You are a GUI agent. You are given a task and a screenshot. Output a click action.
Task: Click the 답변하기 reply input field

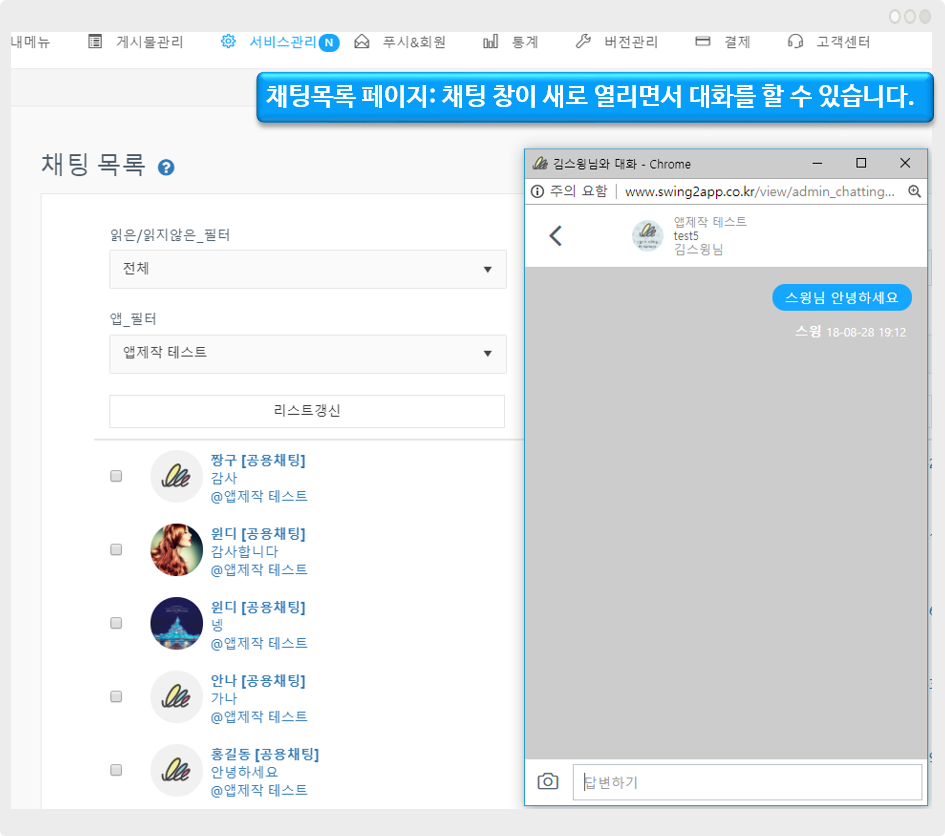click(746, 782)
